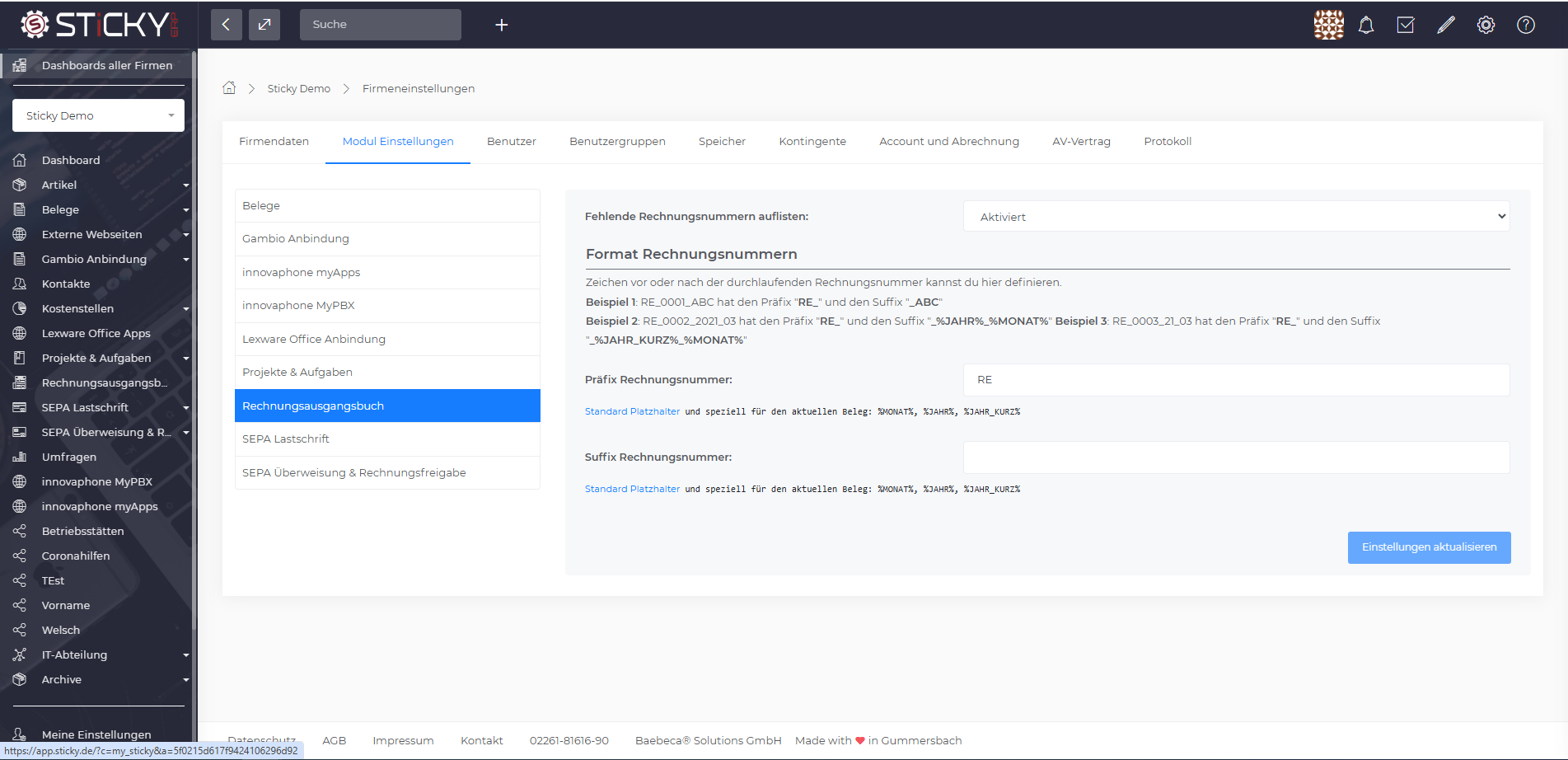Expand the Artikel submenu arrow
This screenshot has width=1568, height=760.
click(x=186, y=185)
